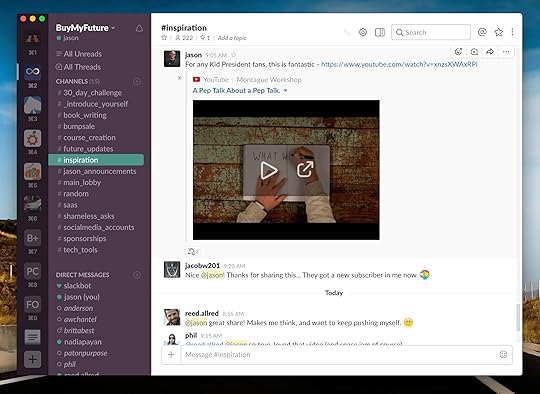Add a new channel plus icon
This screenshot has width=540, height=394.
coord(137,82)
